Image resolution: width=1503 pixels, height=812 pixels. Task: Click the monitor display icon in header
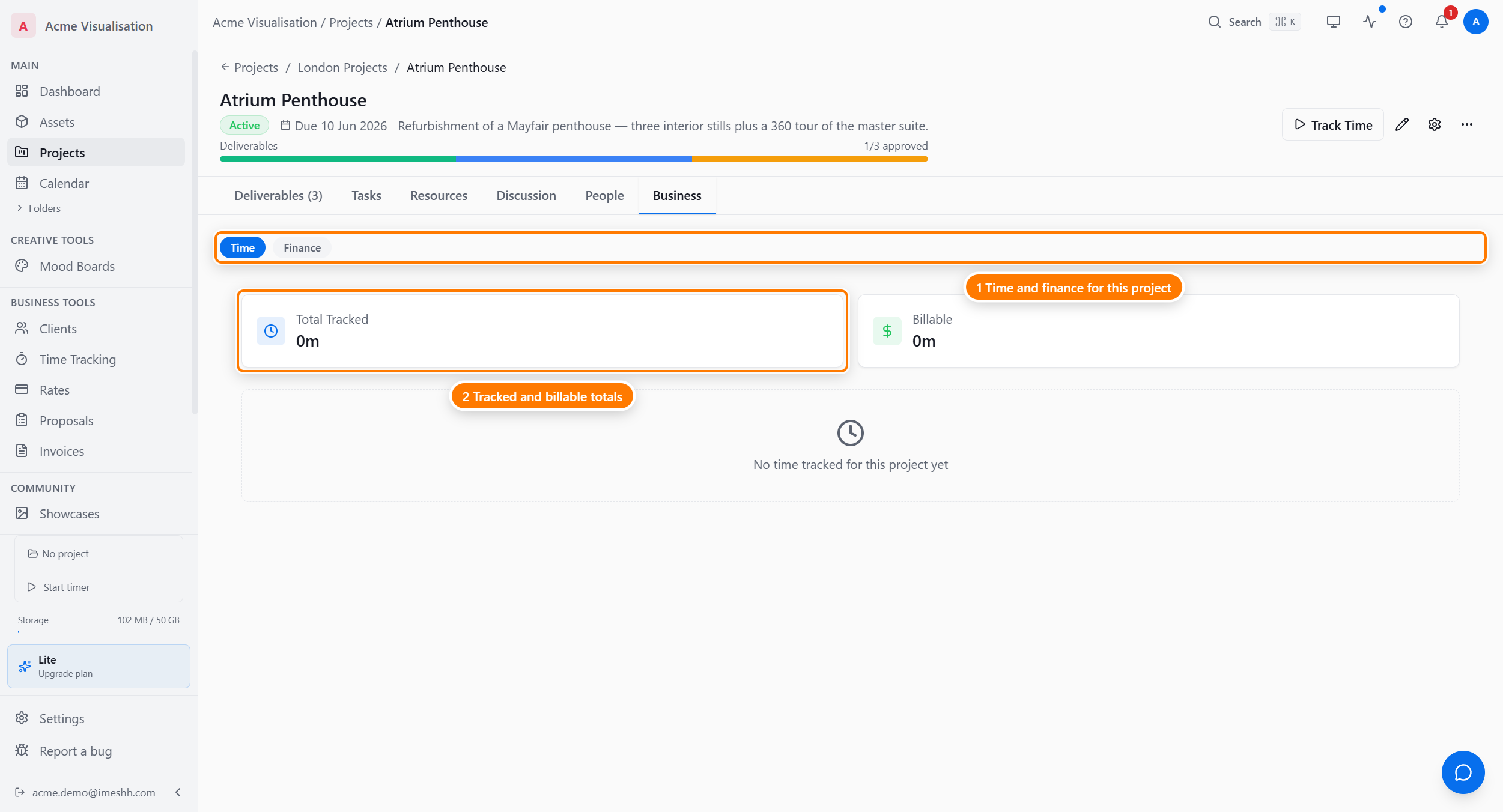[1333, 22]
